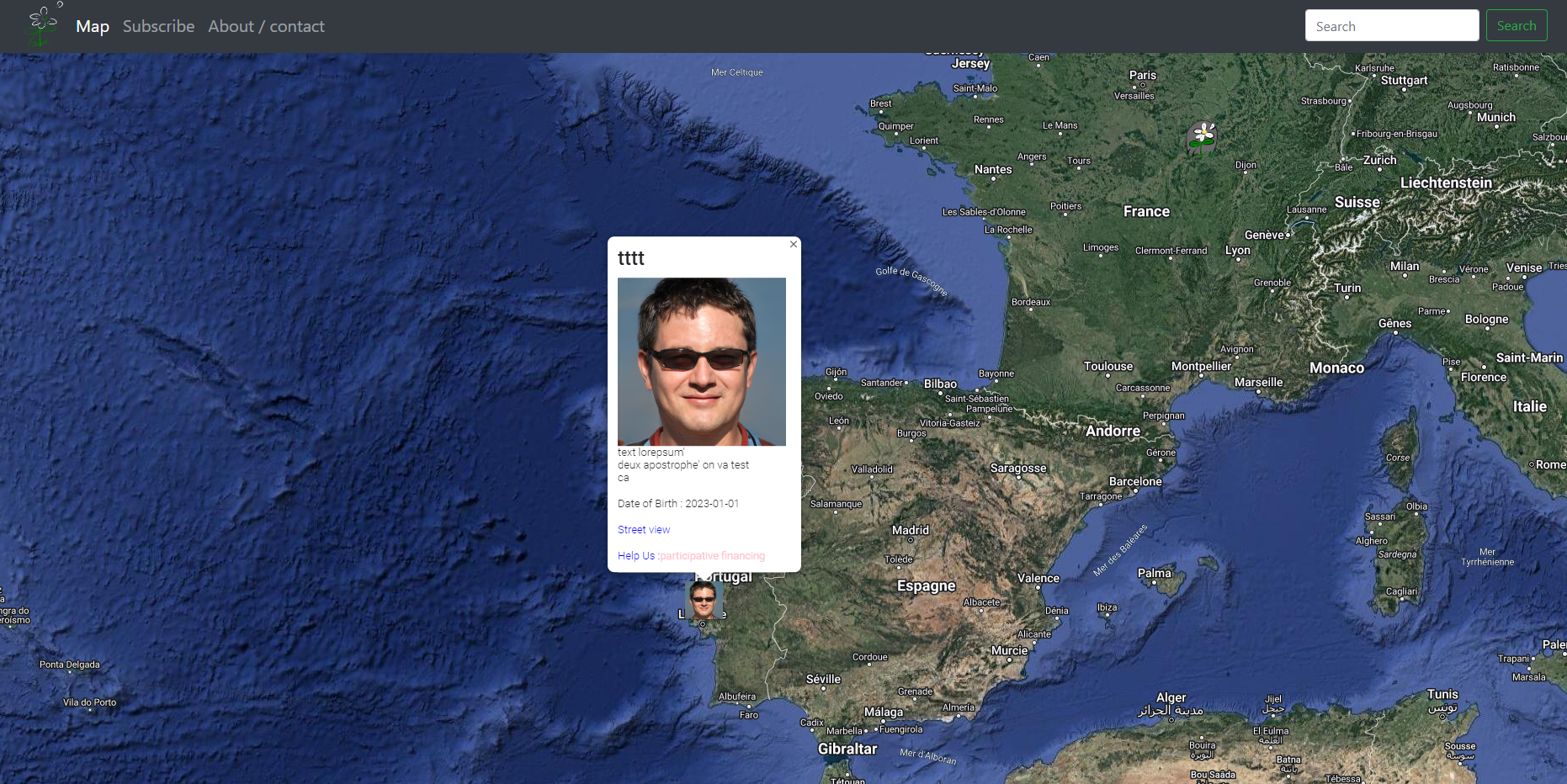Open the About / contact page

[266, 26]
